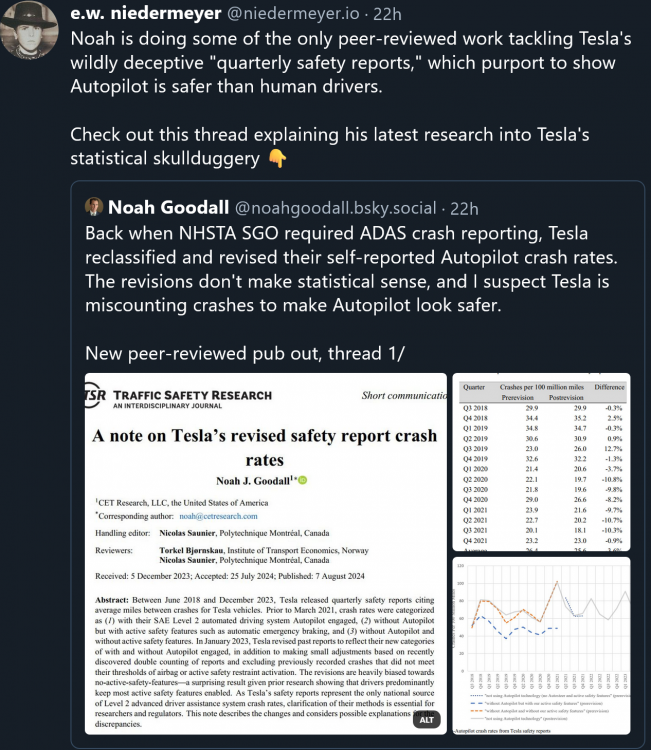Click the TSR journal logo in the image
651x750 pixels.
coord(96,395)
